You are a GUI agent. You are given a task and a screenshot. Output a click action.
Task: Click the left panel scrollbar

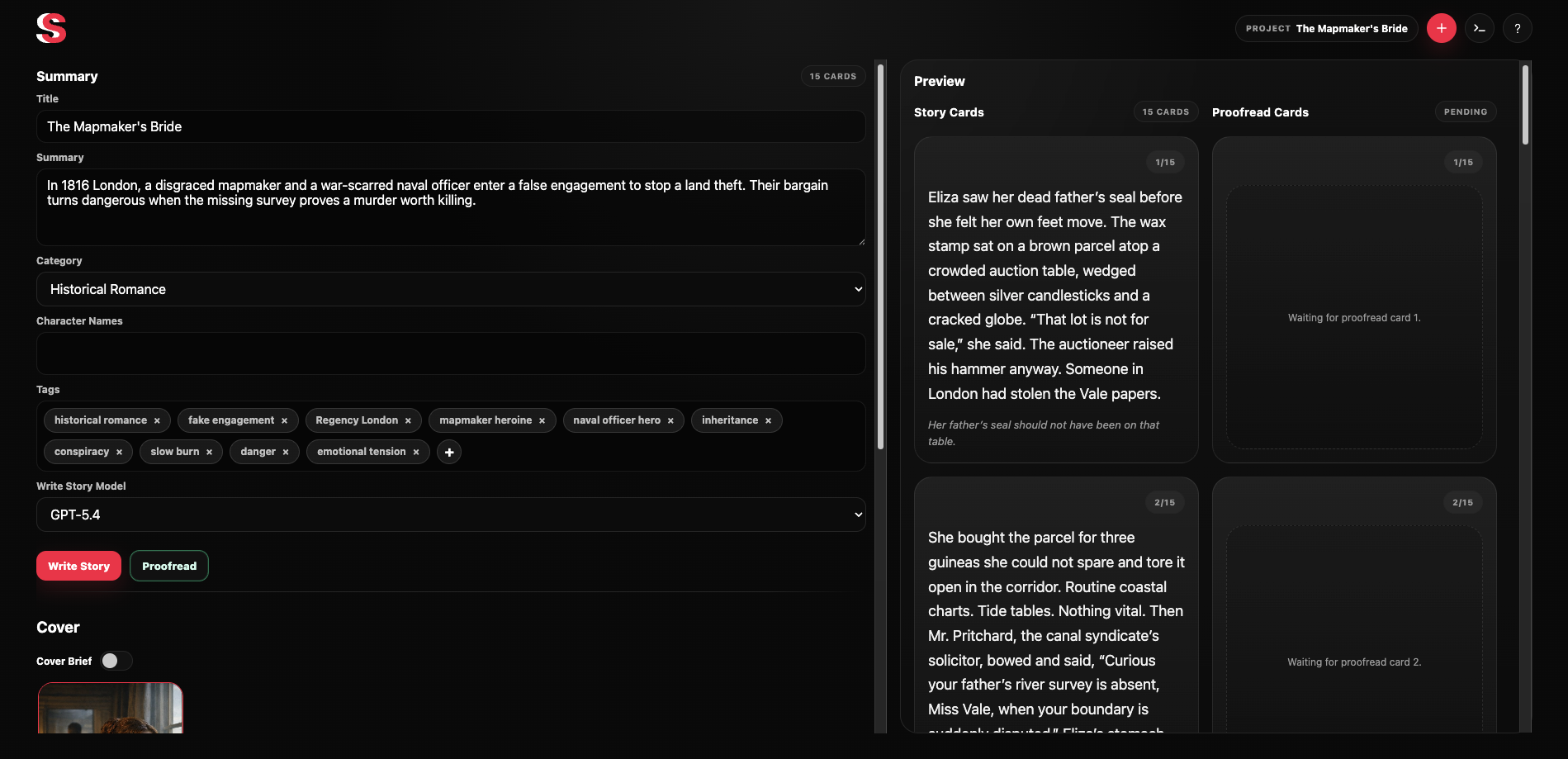coord(880,256)
